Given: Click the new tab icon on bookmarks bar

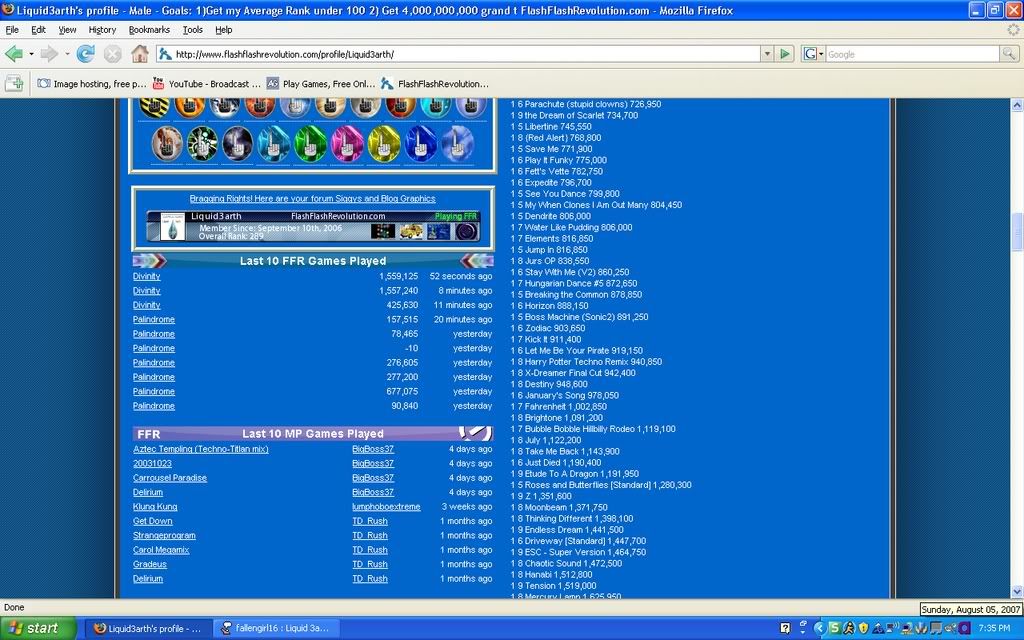Looking at the screenshot, I should 14,84.
